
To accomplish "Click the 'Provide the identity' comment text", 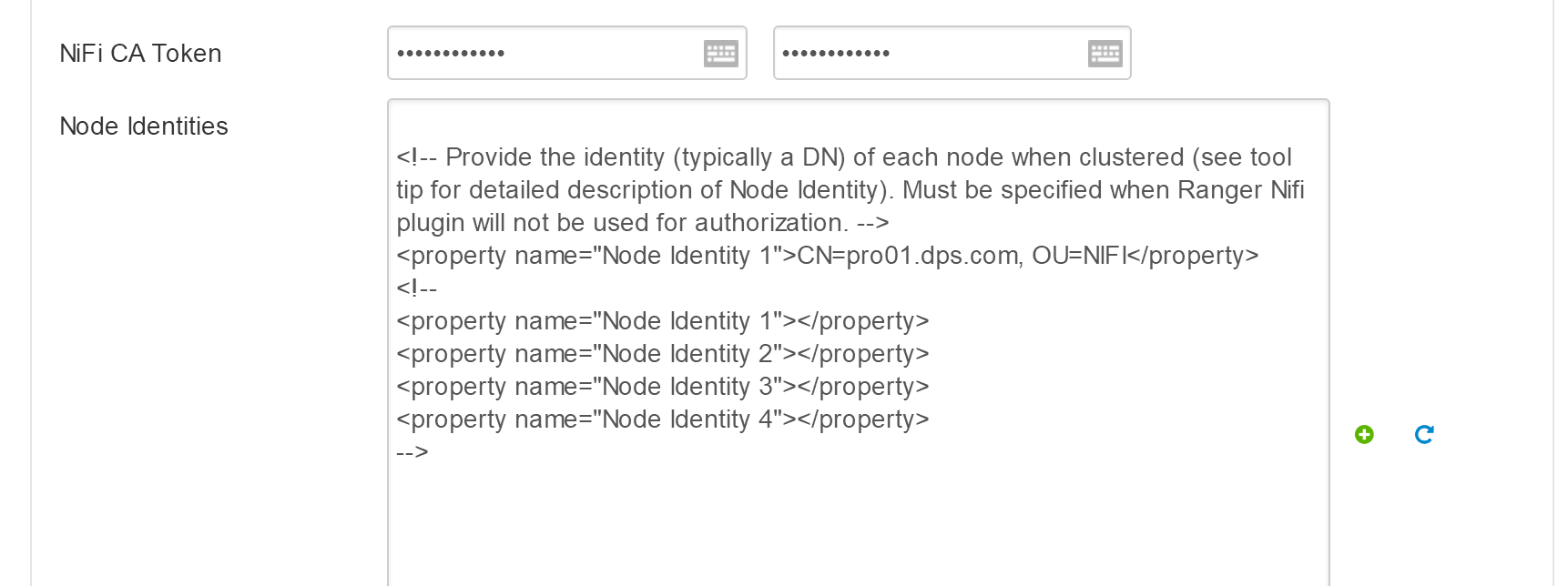I will click(x=555, y=157).
